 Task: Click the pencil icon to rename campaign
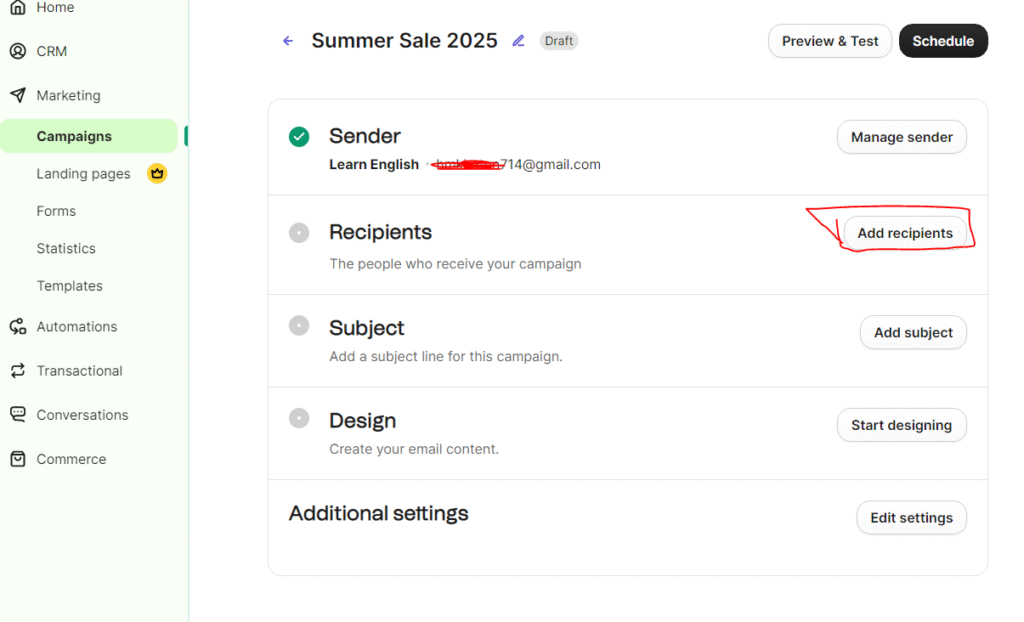[518, 41]
